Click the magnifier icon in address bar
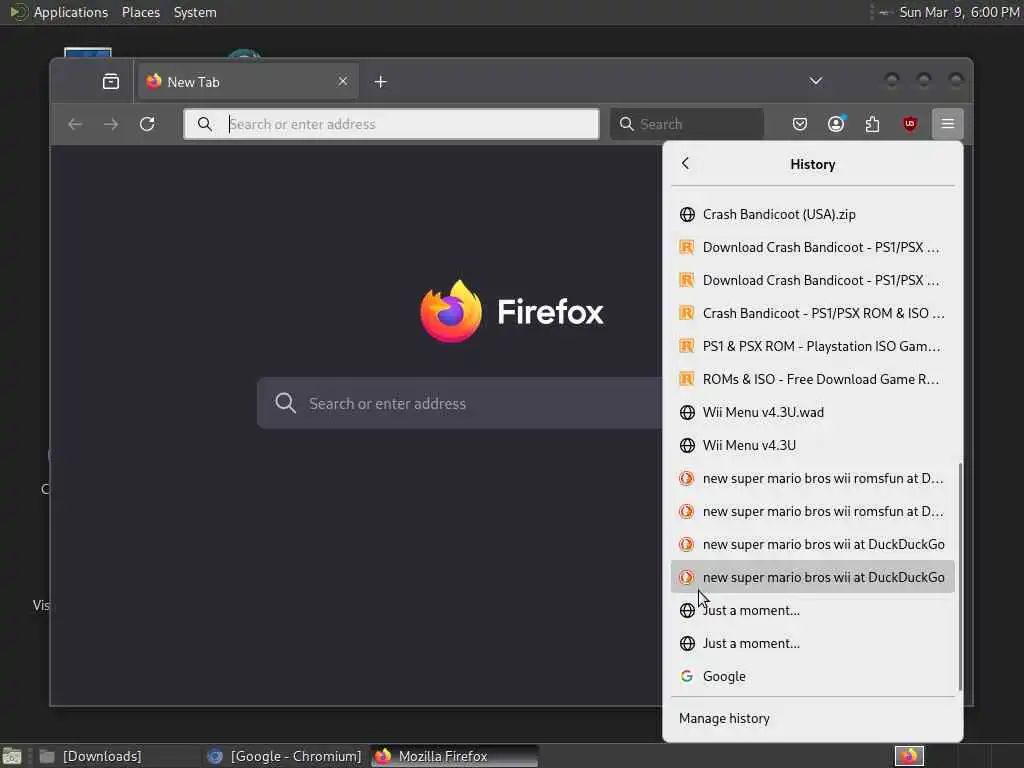 coord(204,124)
